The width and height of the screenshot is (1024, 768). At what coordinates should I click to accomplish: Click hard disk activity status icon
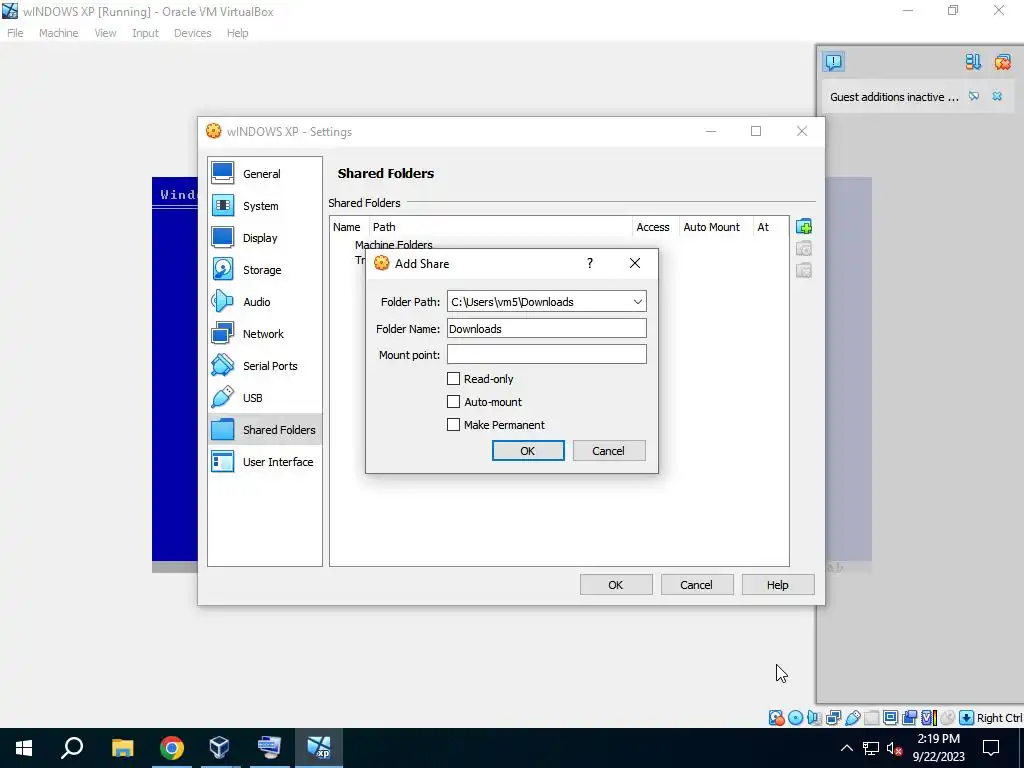click(x=776, y=718)
